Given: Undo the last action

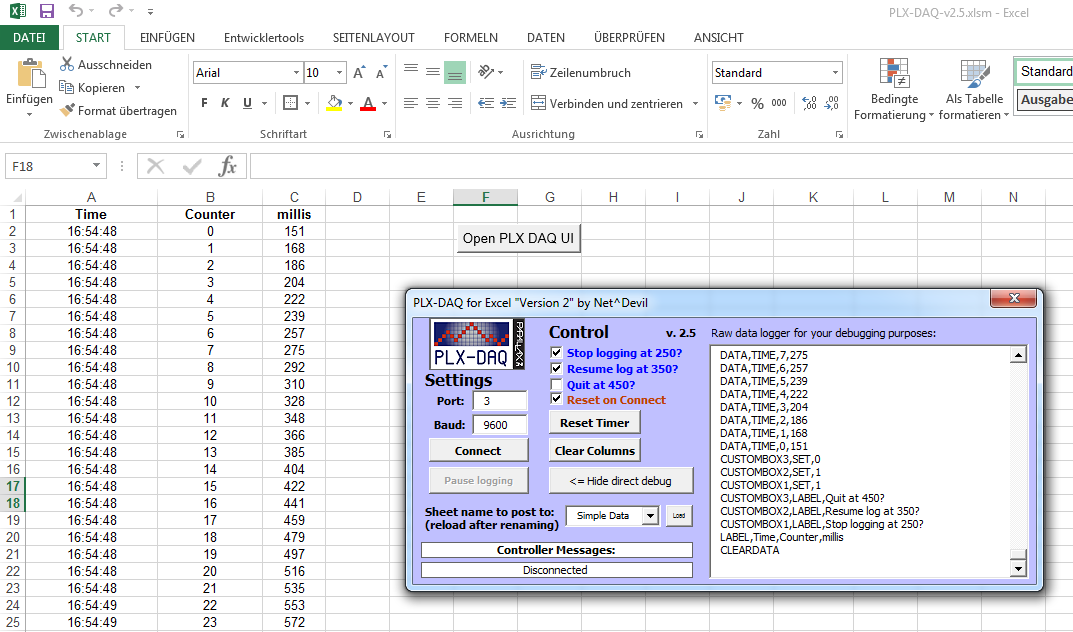Looking at the screenshot, I should click(x=75, y=11).
